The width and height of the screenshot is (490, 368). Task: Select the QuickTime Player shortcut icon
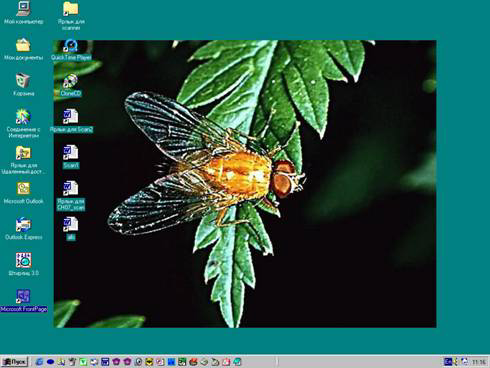pyautogui.click(x=71, y=46)
